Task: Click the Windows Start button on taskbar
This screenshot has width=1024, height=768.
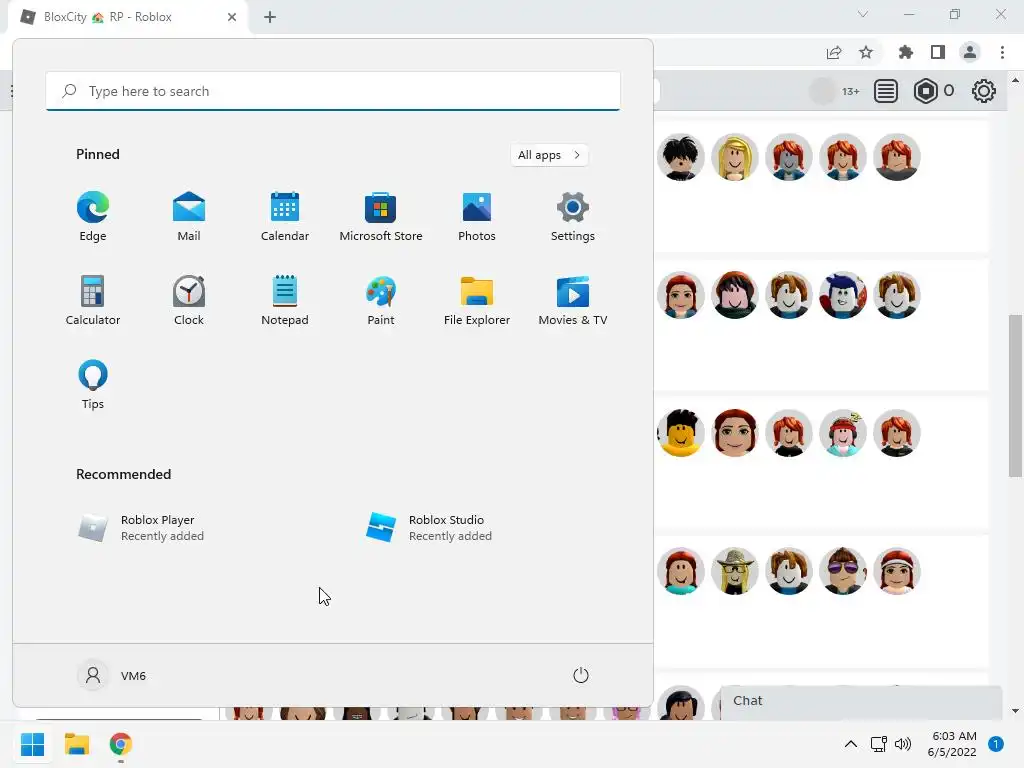Action: 33,744
